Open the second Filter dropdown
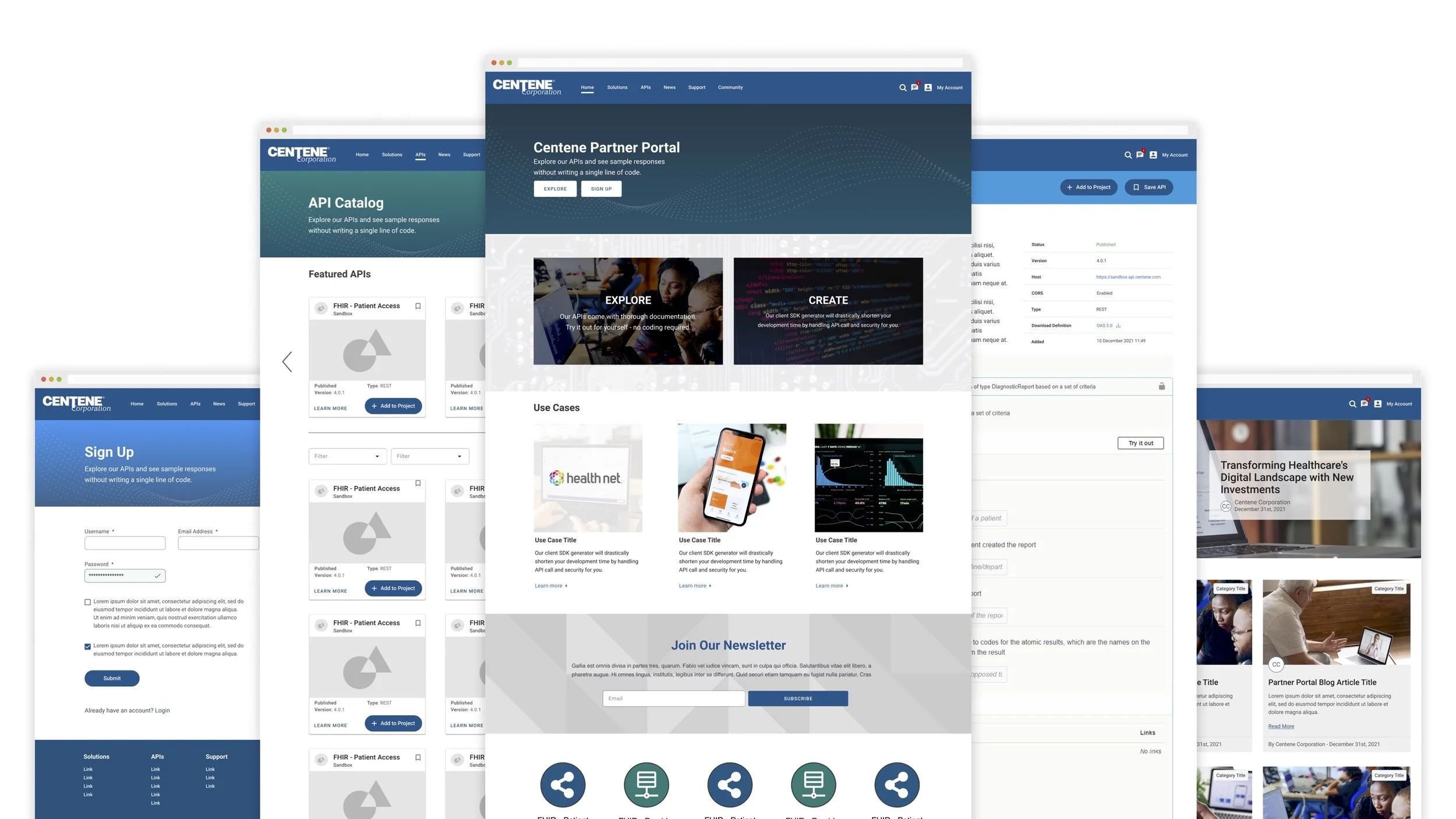Viewport: 1456px width, 819px height. [429, 456]
